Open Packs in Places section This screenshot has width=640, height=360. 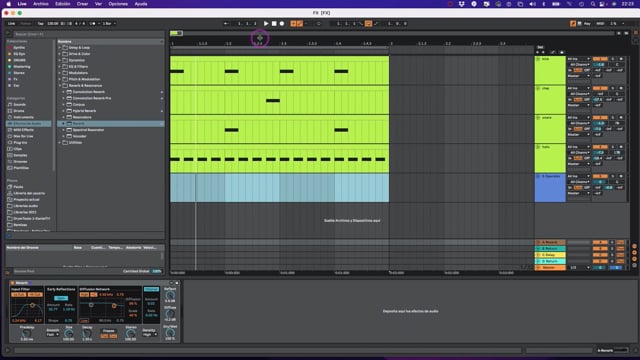tap(18, 187)
